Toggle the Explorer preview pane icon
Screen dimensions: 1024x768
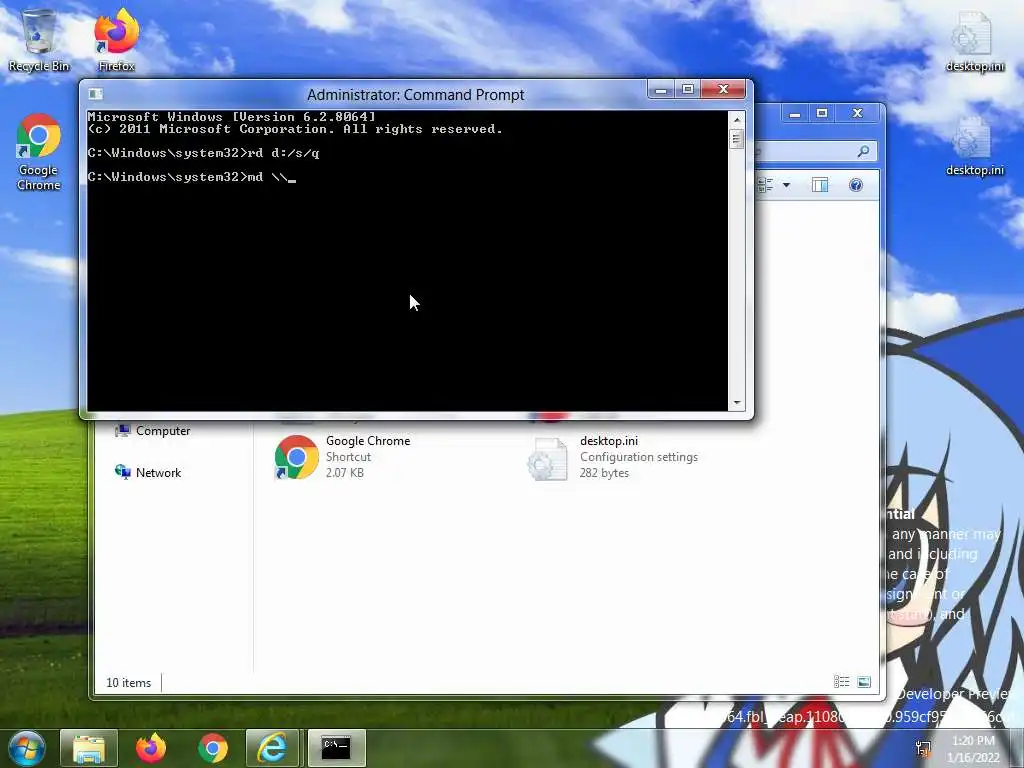(x=820, y=185)
